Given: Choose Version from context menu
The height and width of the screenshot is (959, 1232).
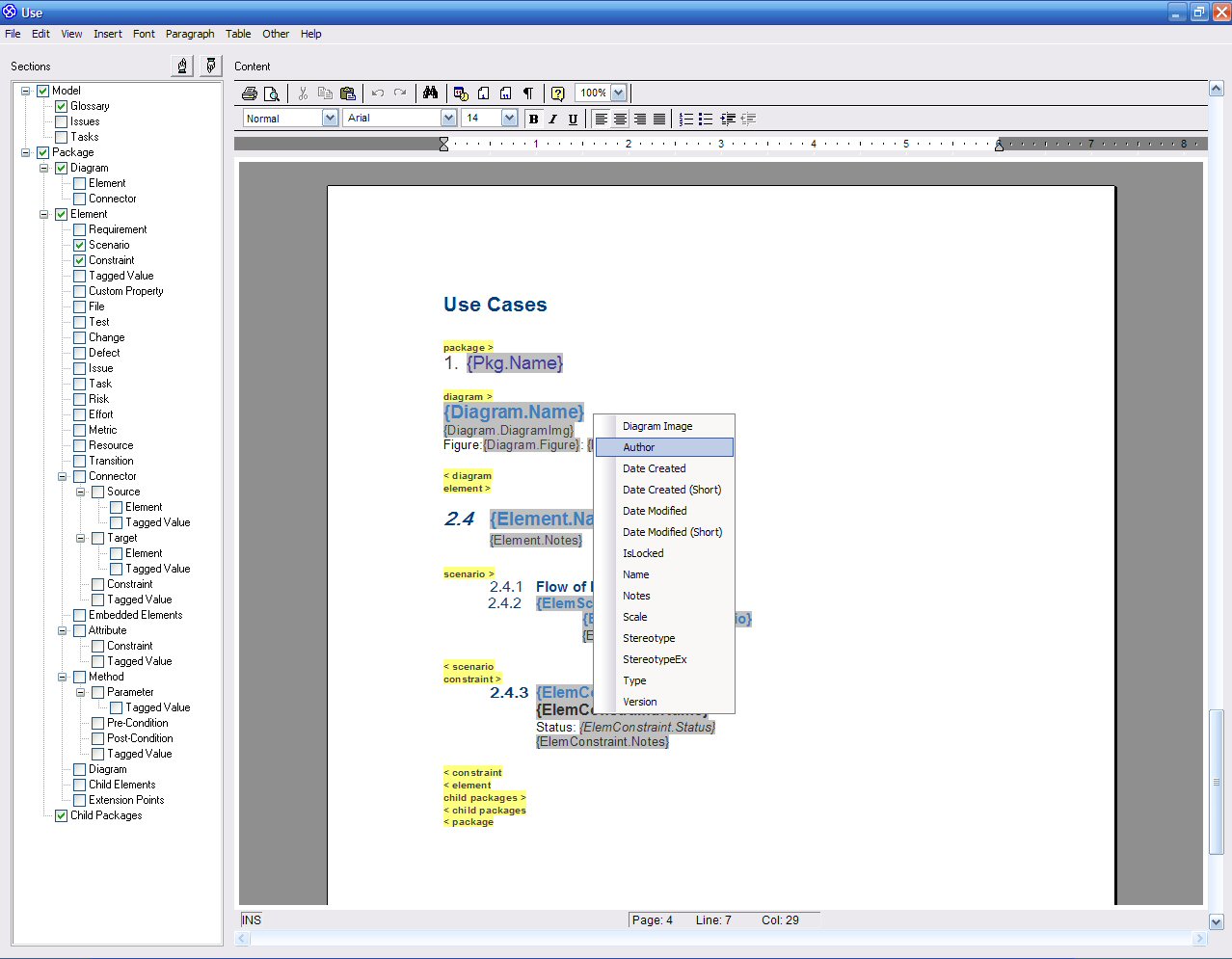Looking at the screenshot, I should pos(664,702).
